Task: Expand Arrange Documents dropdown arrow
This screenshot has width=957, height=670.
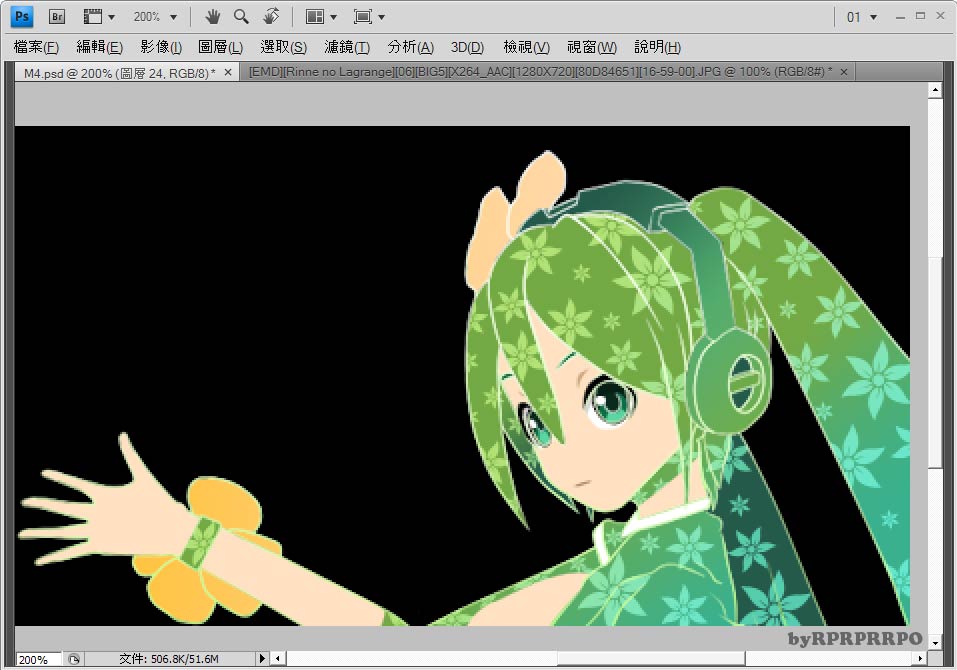Action: [333, 17]
